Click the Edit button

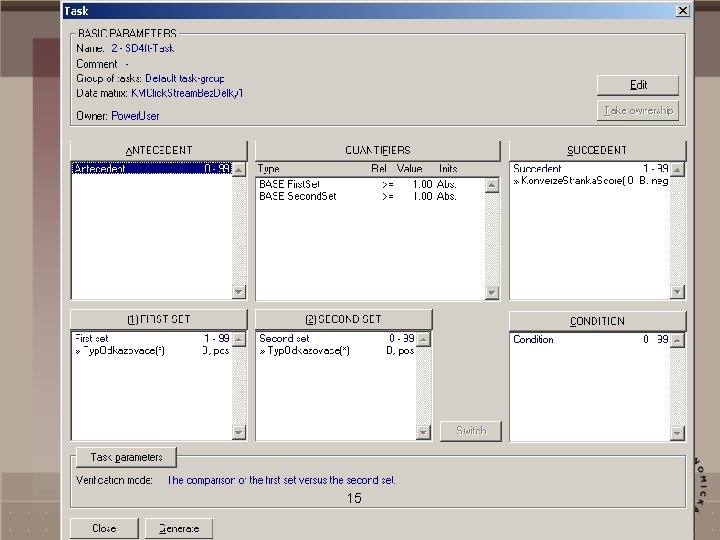point(638,85)
